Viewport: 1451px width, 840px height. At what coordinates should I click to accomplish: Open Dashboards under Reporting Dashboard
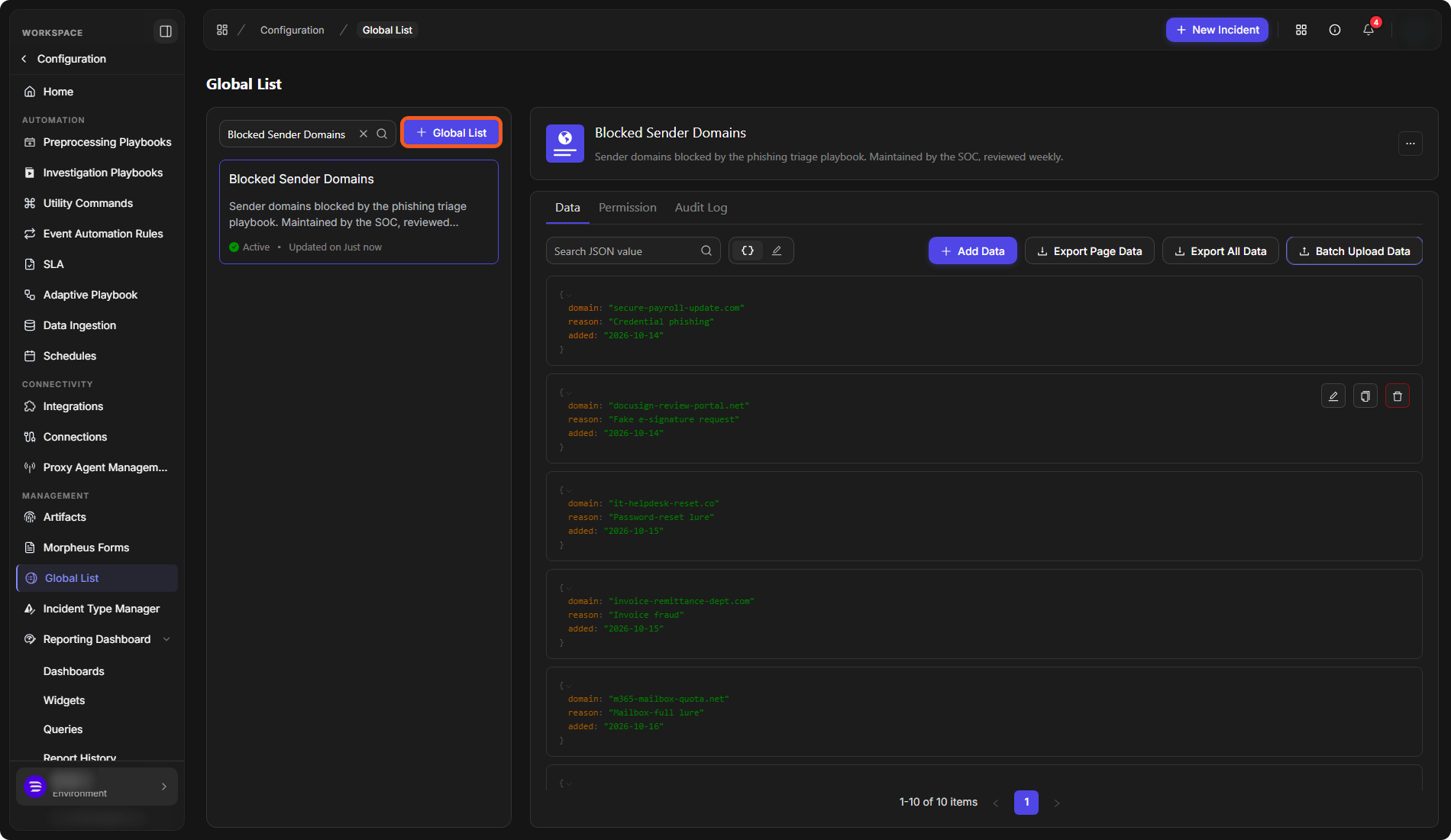[x=74, y=671]
